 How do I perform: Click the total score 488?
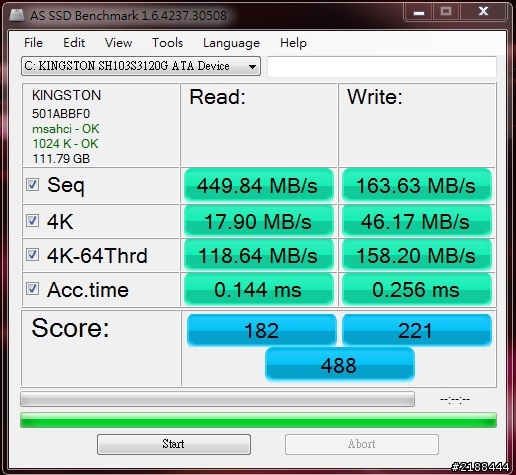[x=340, y=365]
